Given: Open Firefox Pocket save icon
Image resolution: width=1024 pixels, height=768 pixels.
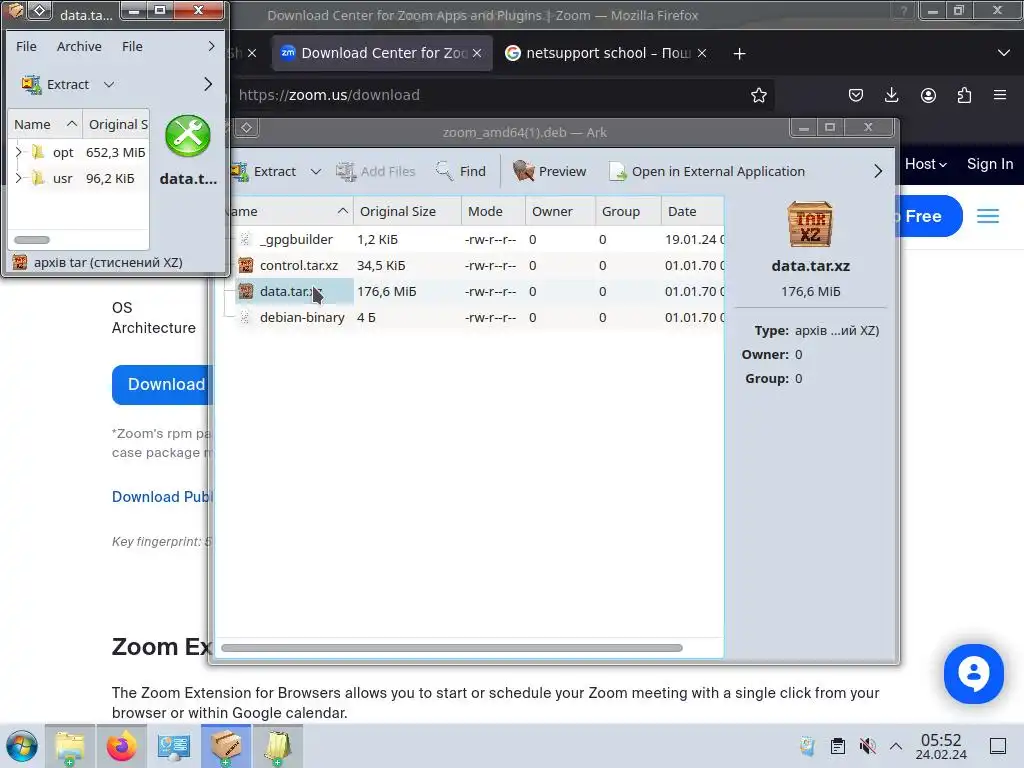Looking at the screenshot, I should [856, 95].
